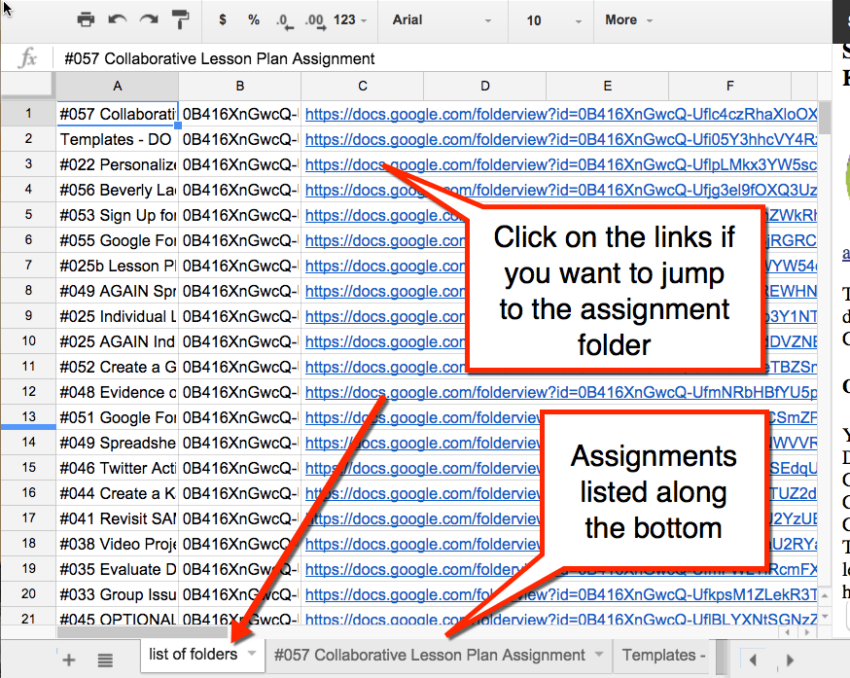The width and height of the screenshot is (850, 678).
Task: Increase decimal places button
Action: tap(315, 21)
